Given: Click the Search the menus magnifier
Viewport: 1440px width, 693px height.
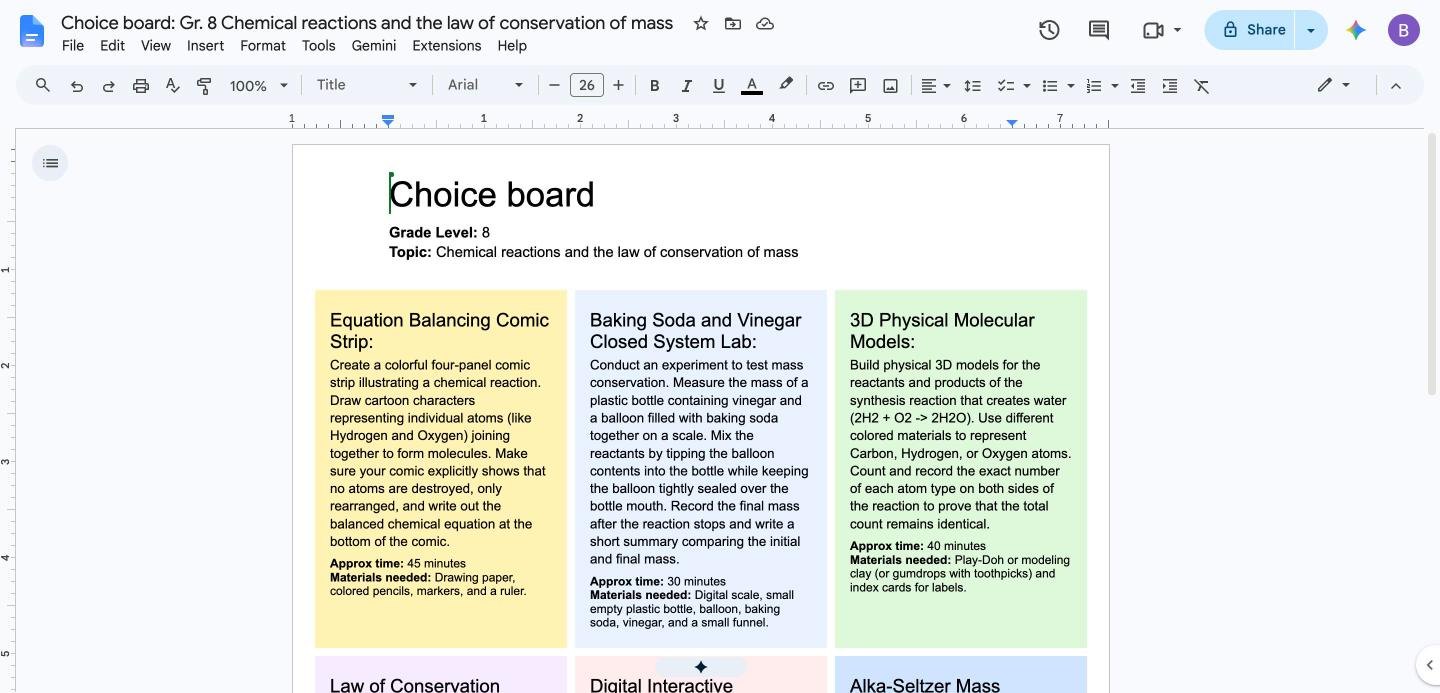Looking at the screenshot, I should point(43,85).
